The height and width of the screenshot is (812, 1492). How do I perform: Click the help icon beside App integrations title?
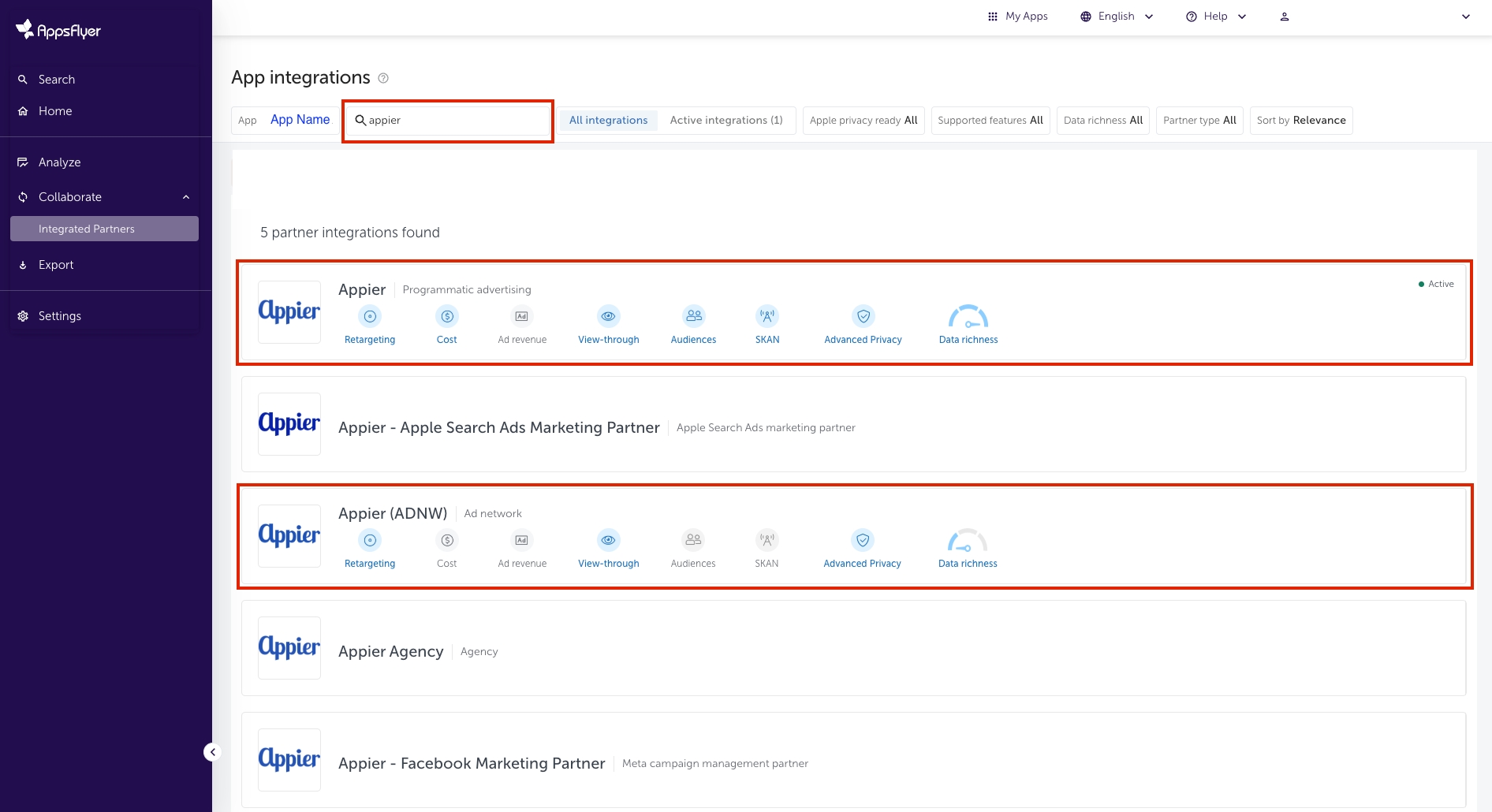tap(383, 78)
